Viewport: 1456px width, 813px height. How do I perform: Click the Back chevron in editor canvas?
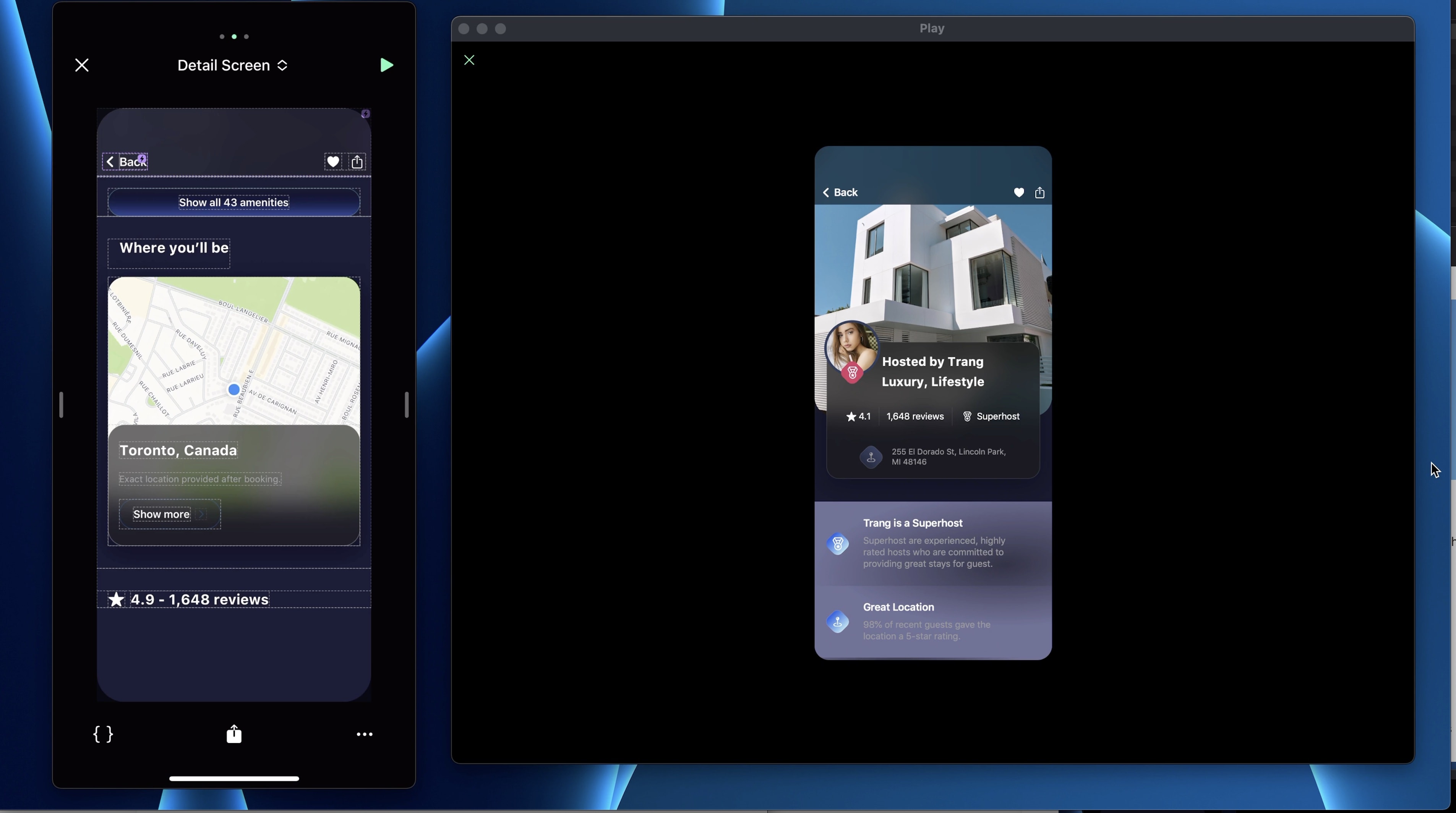point(111,162)
